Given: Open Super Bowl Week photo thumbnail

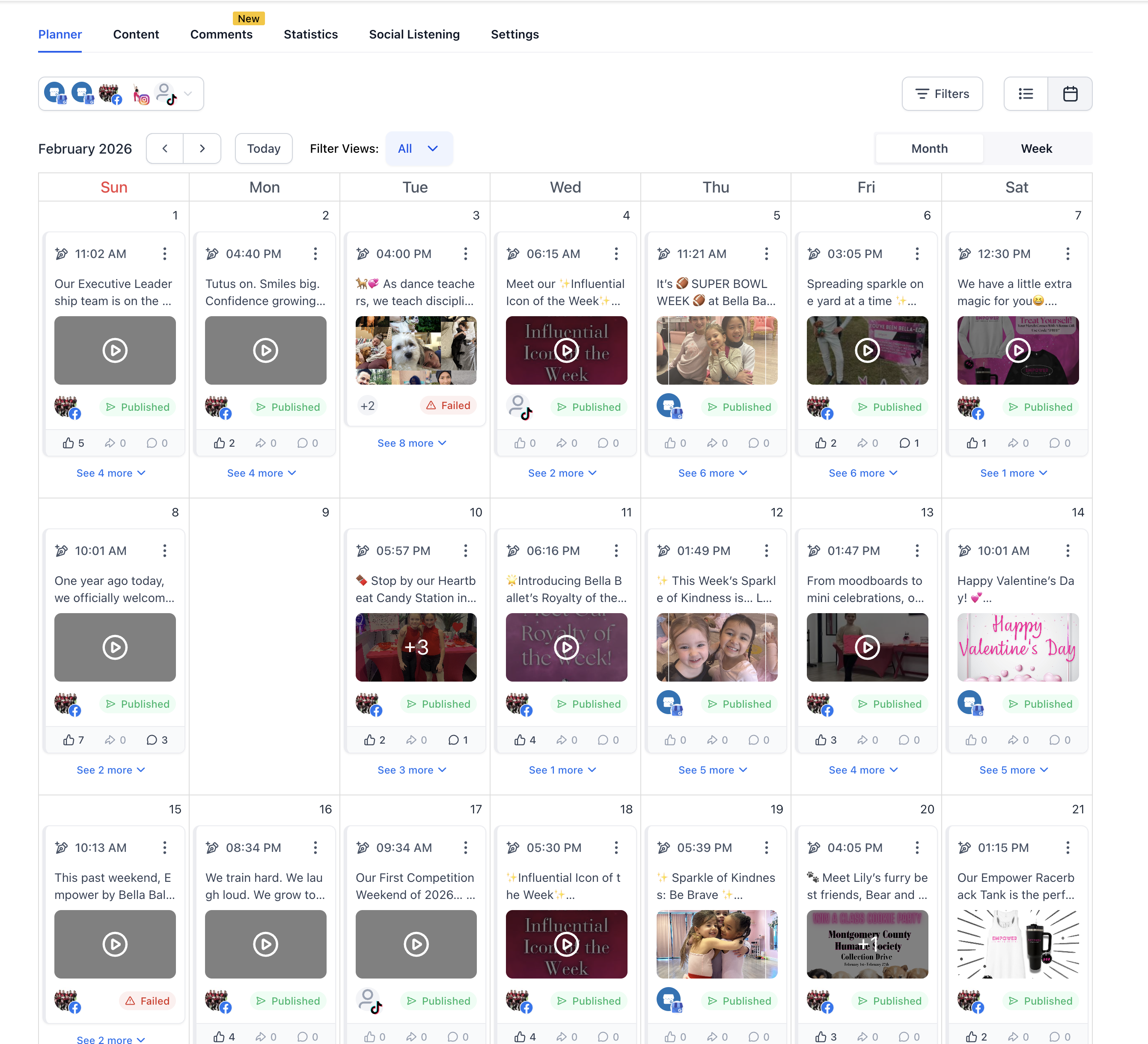Looking at the screenshot, I should 717,351.
